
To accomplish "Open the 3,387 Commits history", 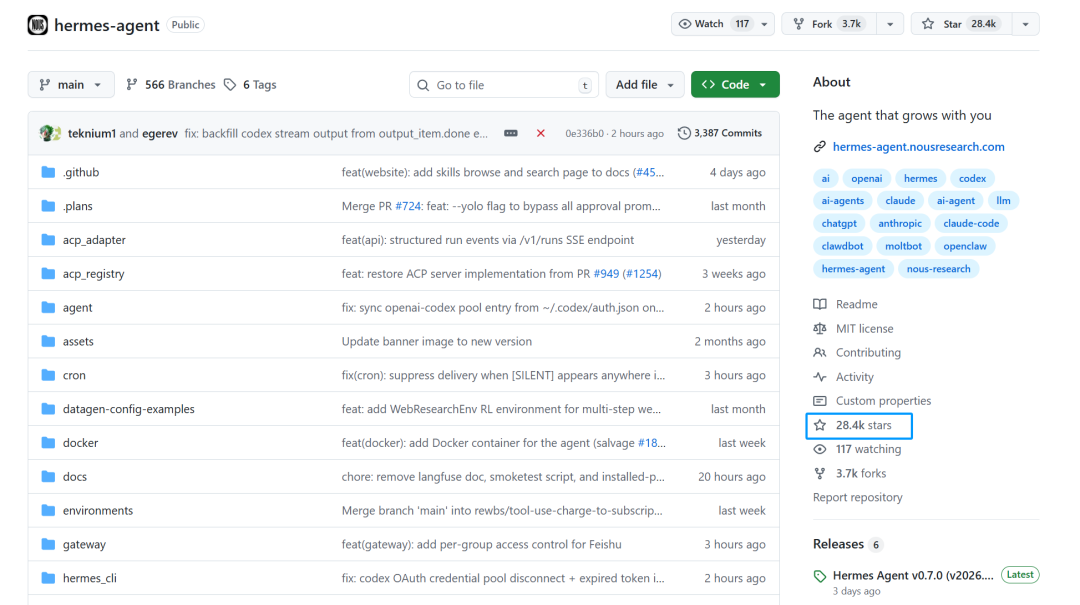I will pos(720,133).
